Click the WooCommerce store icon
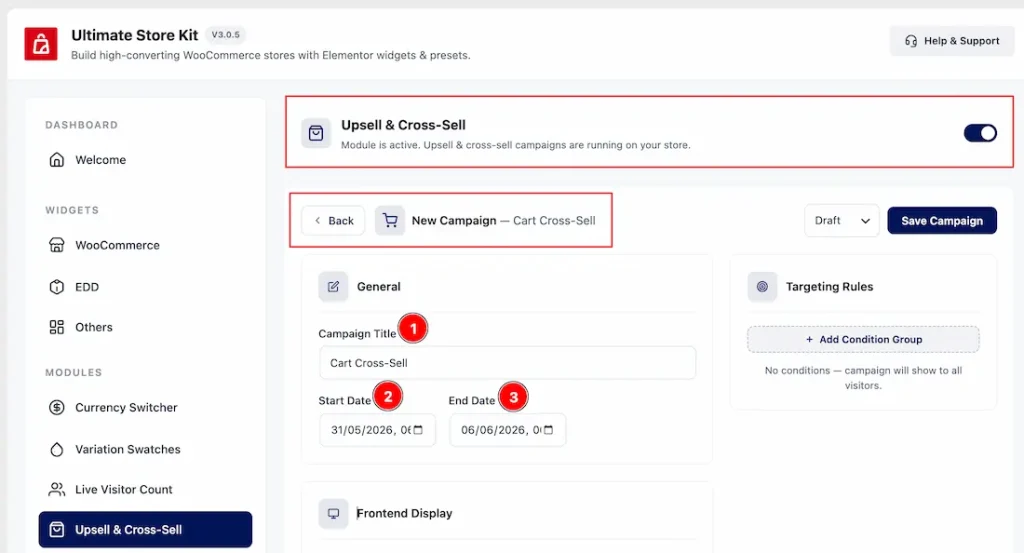 [x=57, y=245]
